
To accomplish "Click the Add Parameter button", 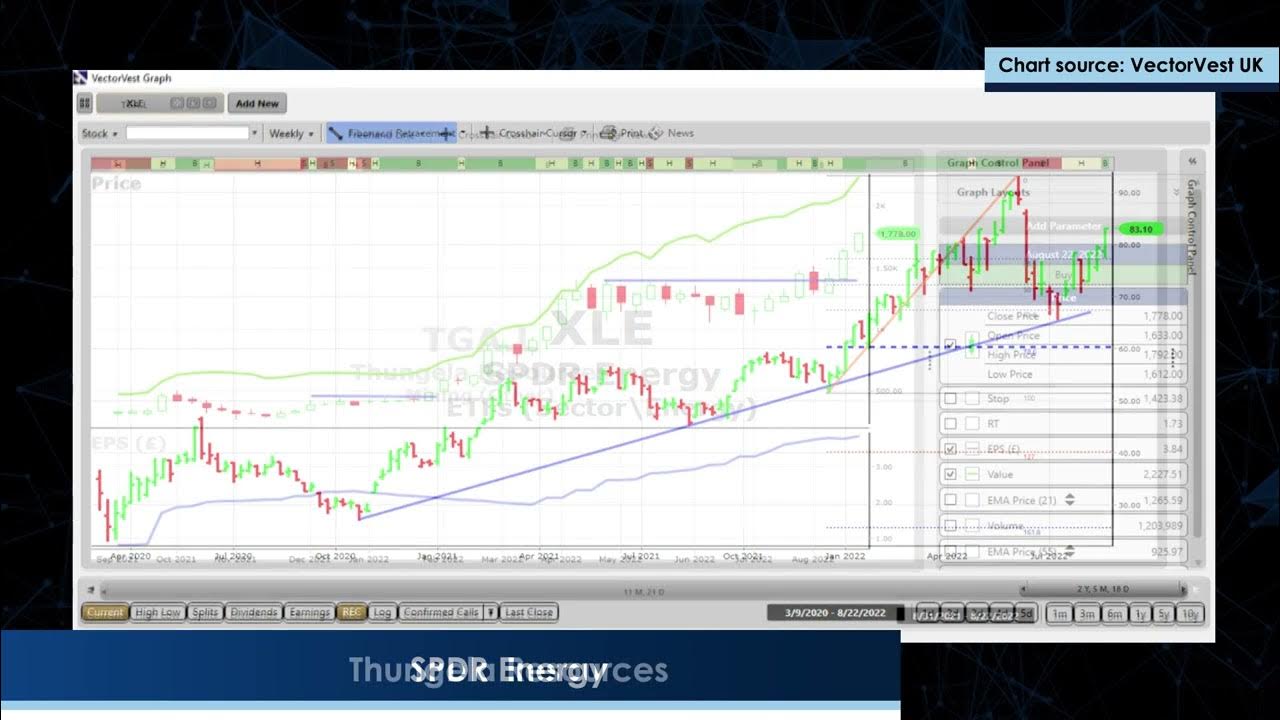I will click(x=1062, y=226).
